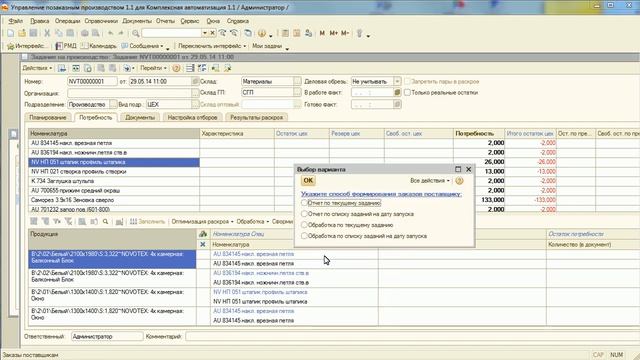Click the Cut scissors icon
Screen dimensions: 640x360
point(47,33)
